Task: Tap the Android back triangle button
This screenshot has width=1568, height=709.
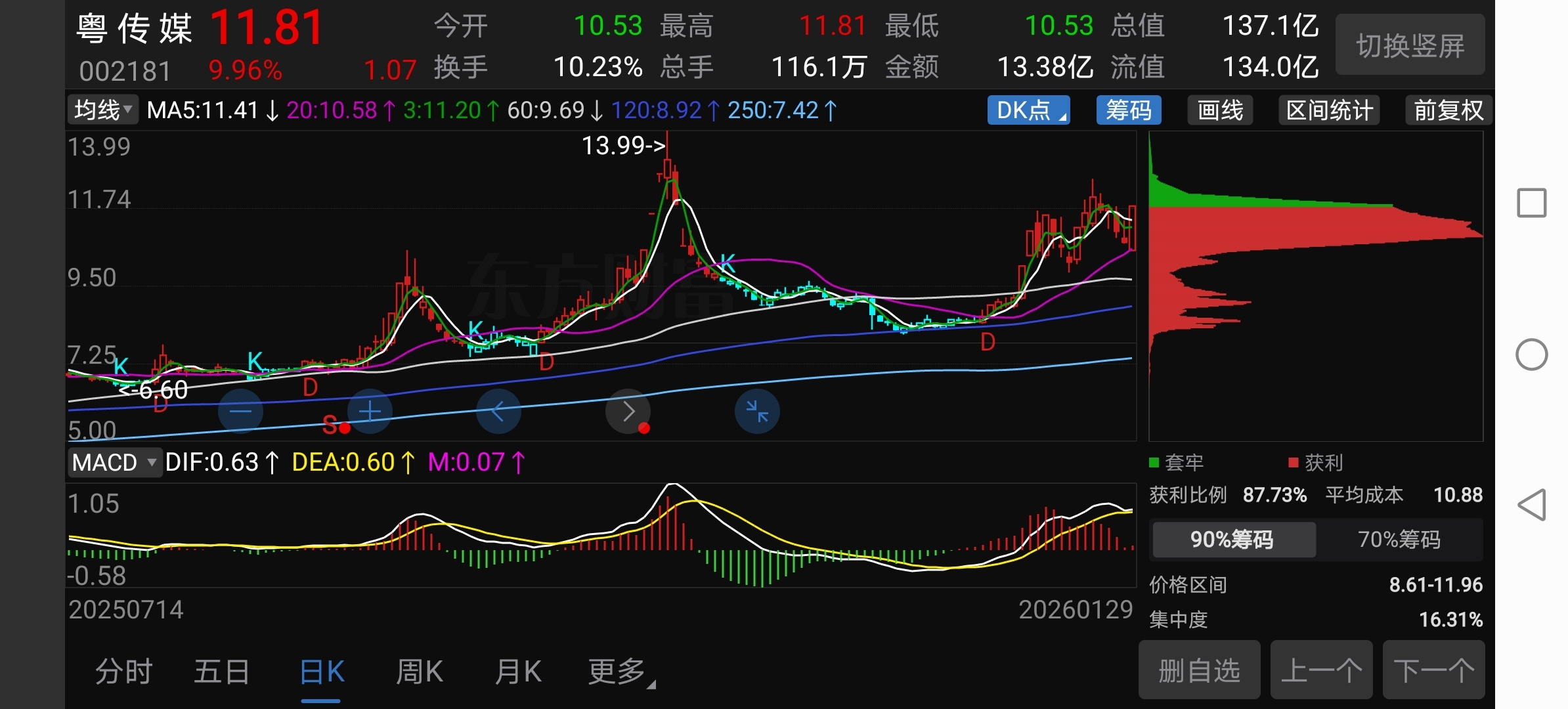Action: pyautogui.click(x=1532, y=505)
